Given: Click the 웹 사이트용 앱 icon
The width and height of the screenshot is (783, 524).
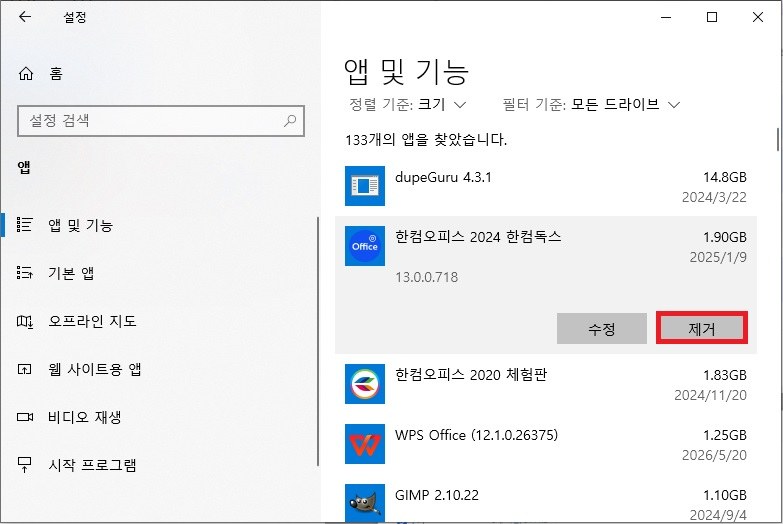Looking at the screenshot, I should tap(24, 369).
